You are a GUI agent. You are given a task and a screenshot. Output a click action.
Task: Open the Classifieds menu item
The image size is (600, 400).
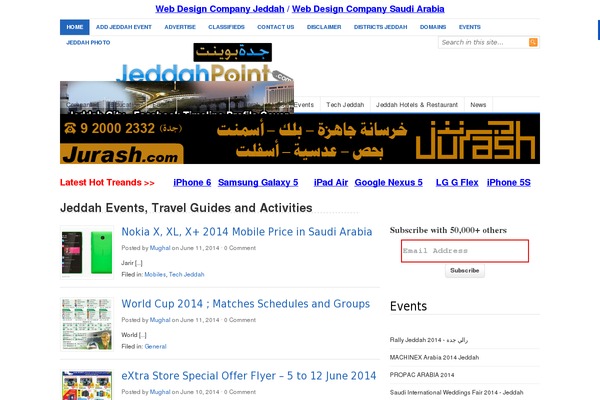click(x=226, y=27)
